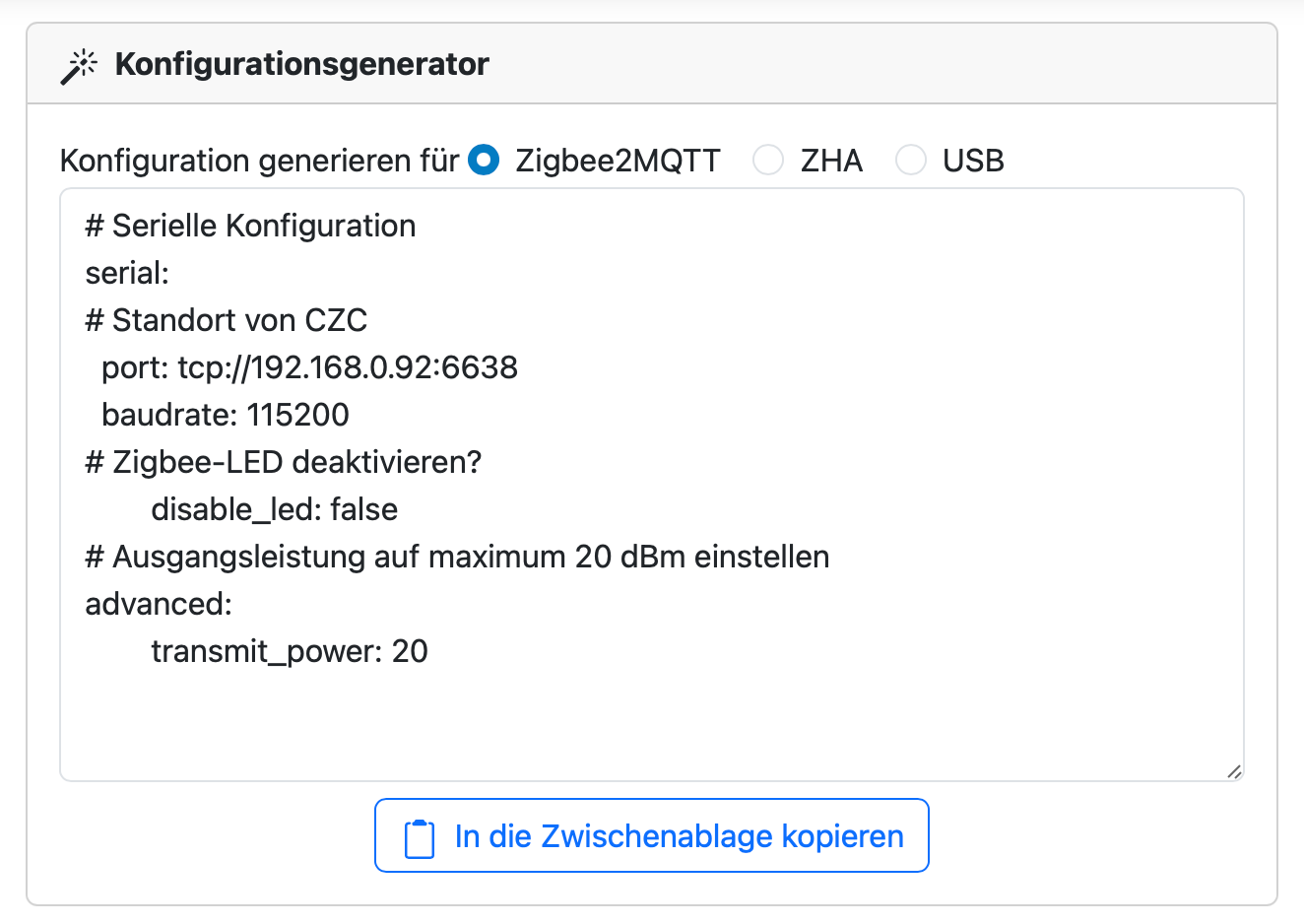Click the "serial:" line in config
The height and width of the screenshot is (924, 1304).
127,273
